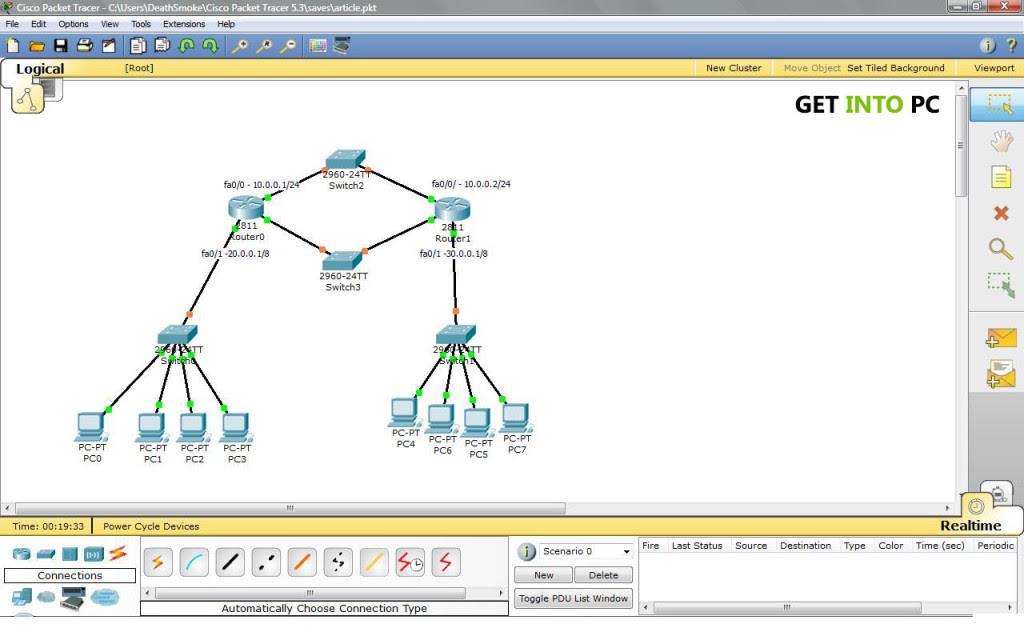Viewport: 1024px width, 640px height.
Task: Open the Options menu
Action: pos(73,24)
